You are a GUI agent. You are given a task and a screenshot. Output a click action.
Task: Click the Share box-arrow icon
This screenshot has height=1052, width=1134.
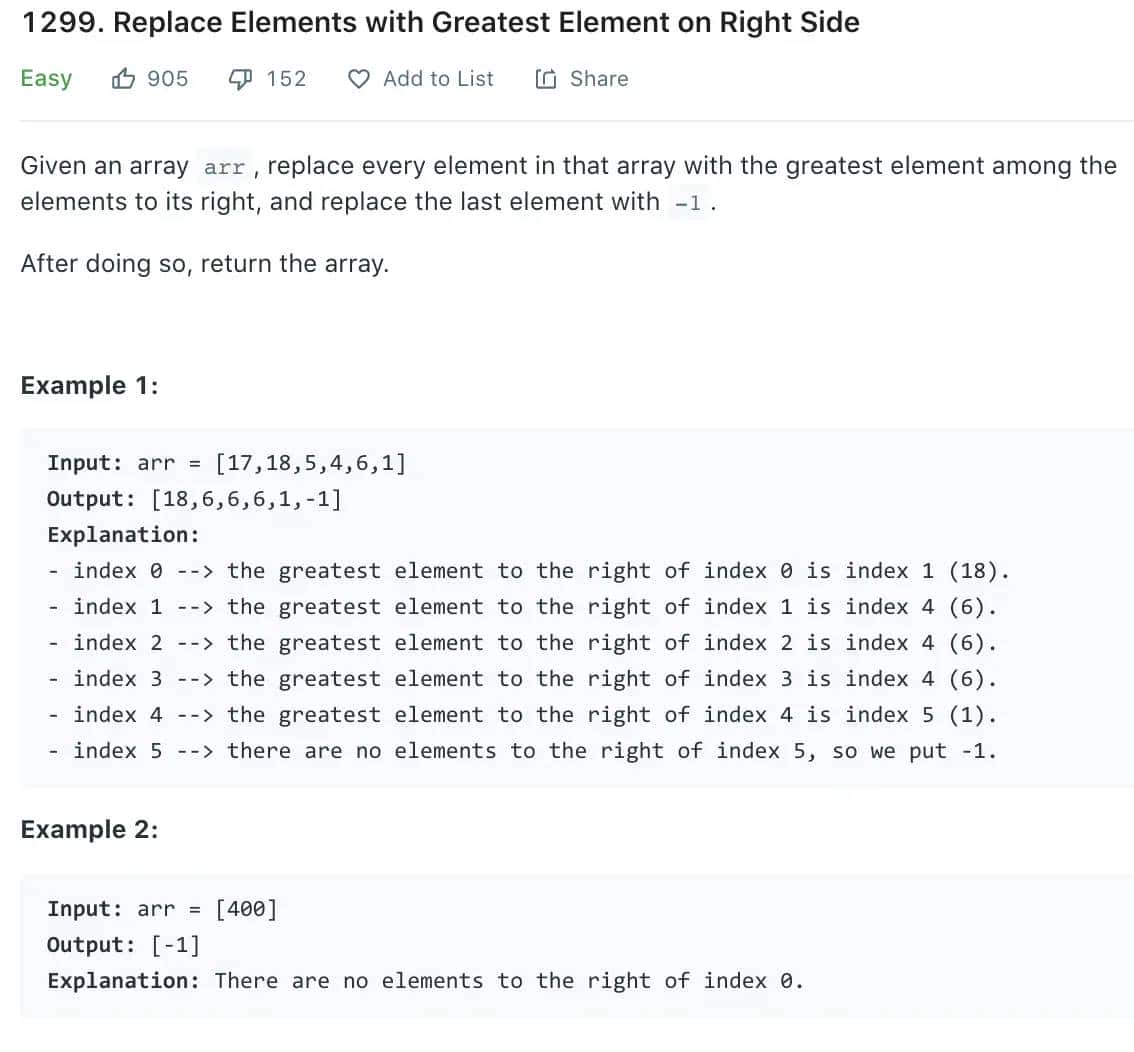pyautogui.click(x=545, y=78)
